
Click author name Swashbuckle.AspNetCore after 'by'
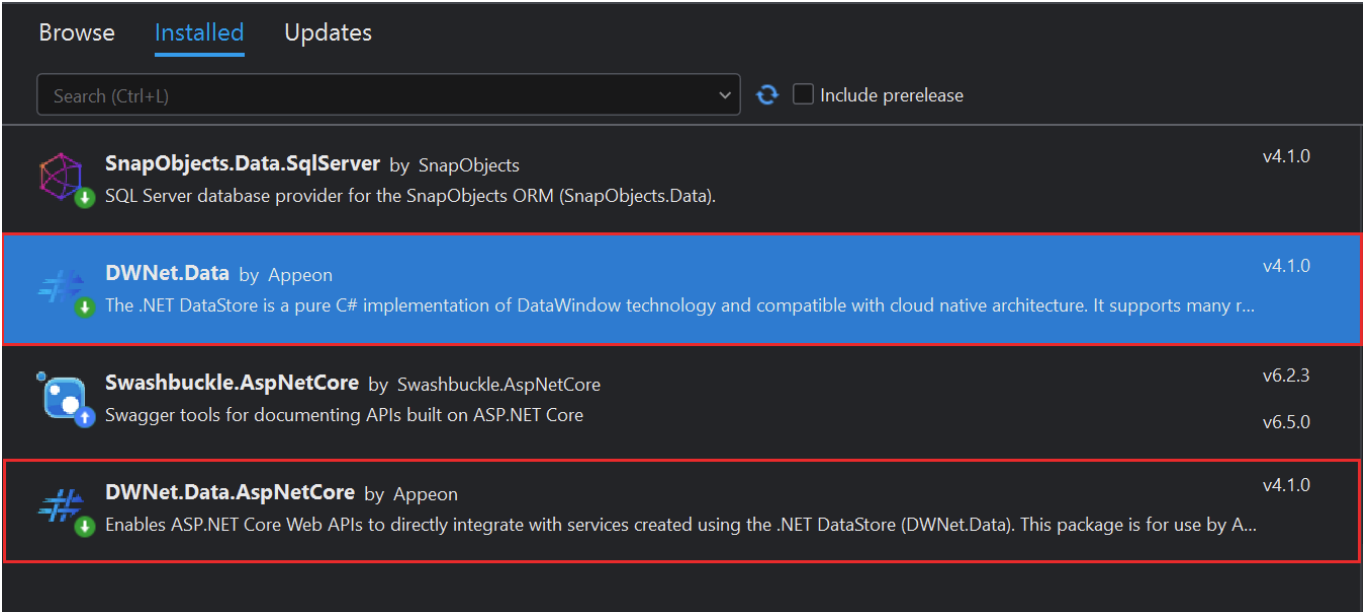coord(499,384)
